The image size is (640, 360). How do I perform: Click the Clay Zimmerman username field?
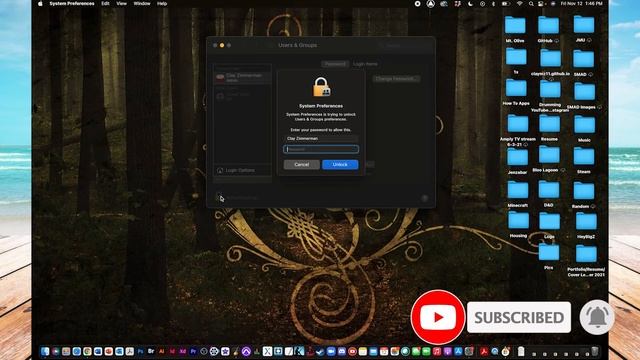321,138
